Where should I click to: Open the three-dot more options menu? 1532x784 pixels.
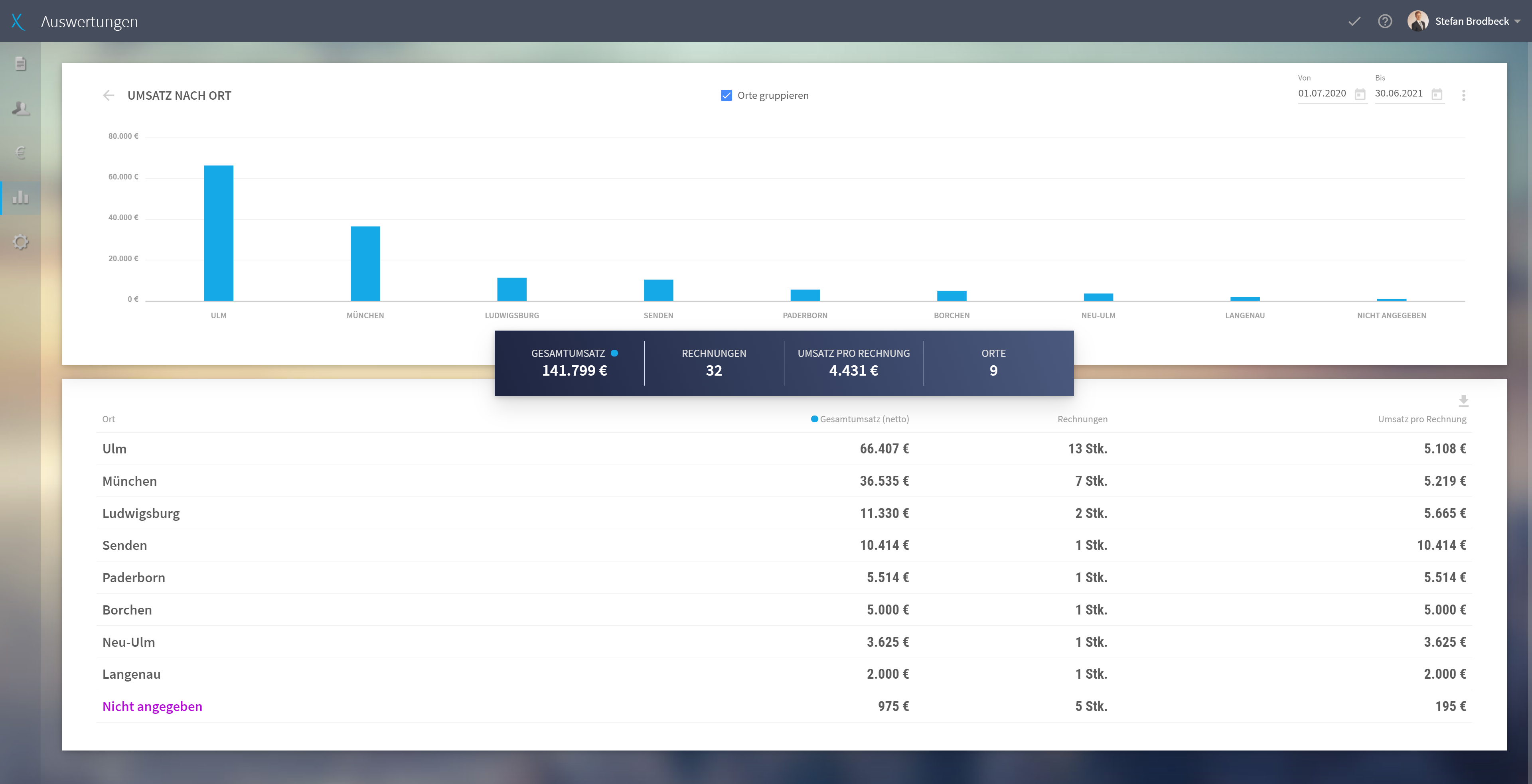[x=1464, y=95]
